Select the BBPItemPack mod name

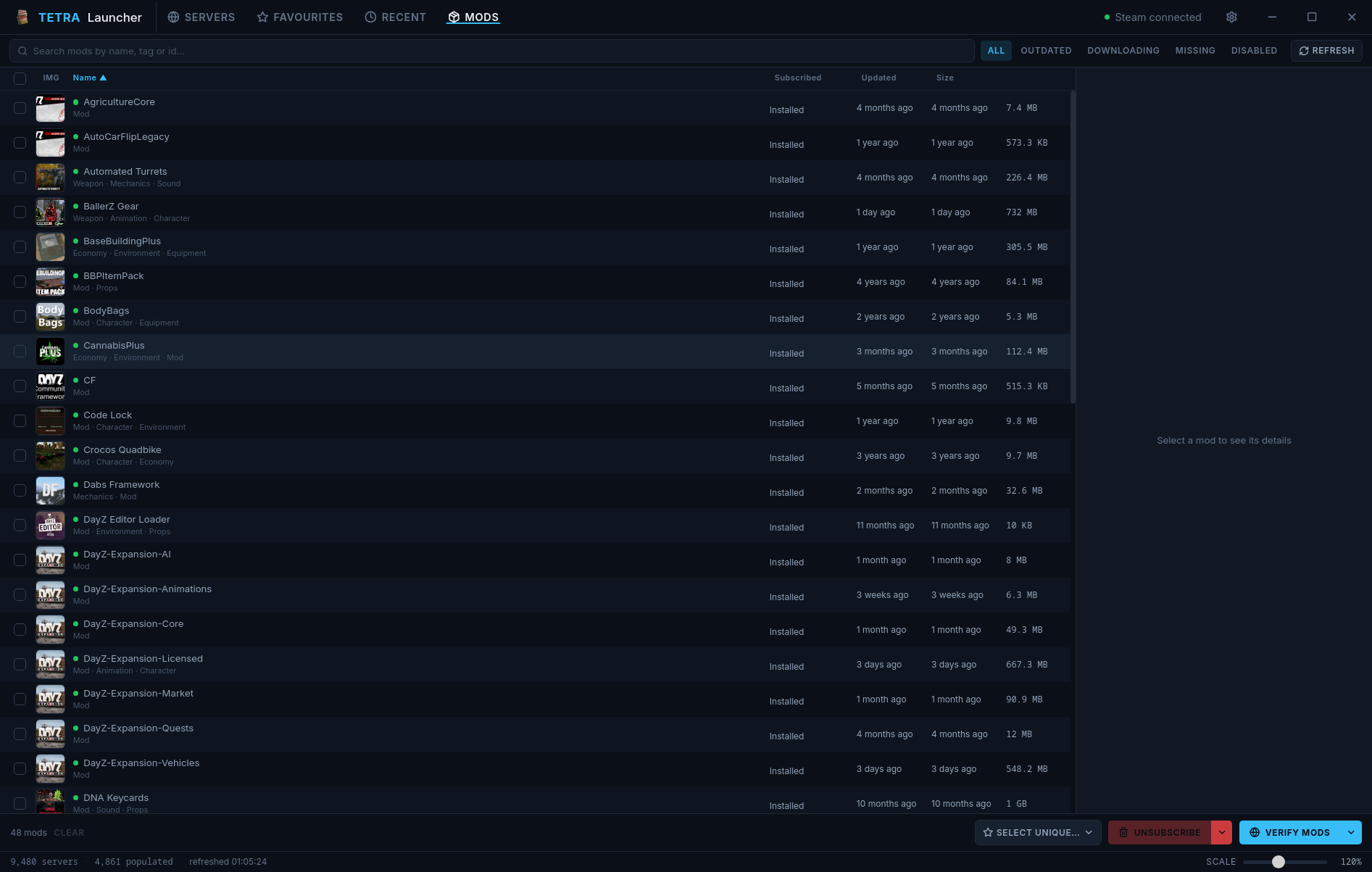(114, 276)
